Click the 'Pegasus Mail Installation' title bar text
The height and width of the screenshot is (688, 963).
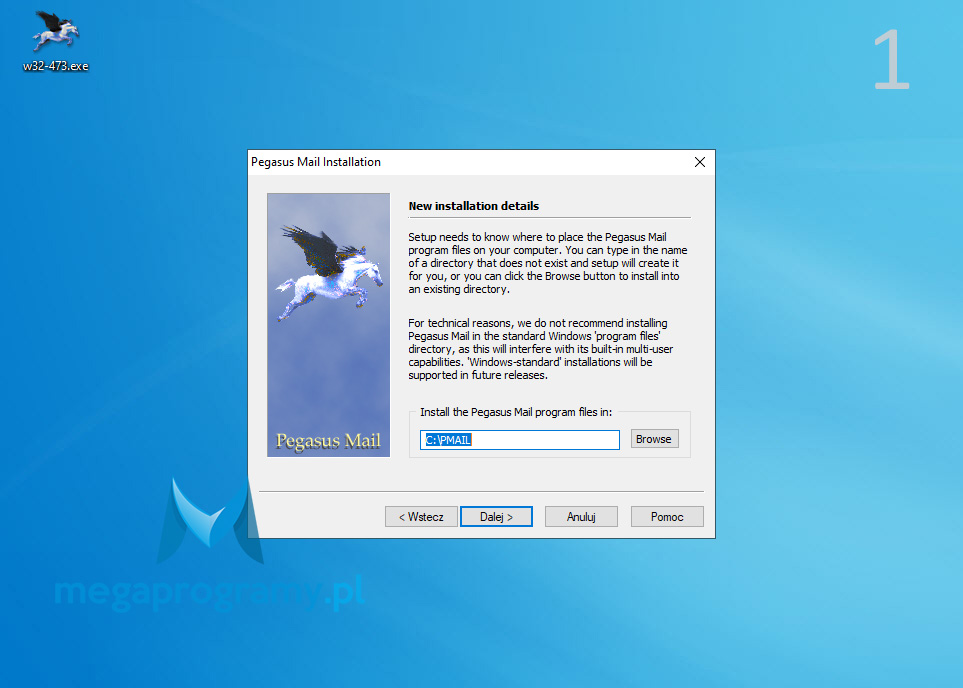click(316, 162)
